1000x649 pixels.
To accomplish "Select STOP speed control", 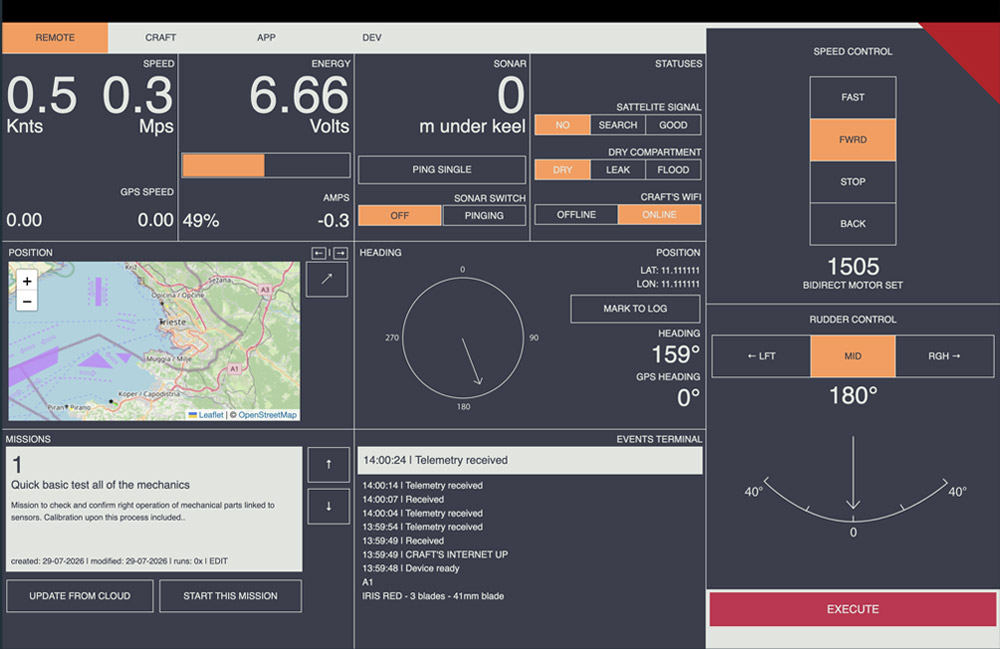I will click(853, 182).
